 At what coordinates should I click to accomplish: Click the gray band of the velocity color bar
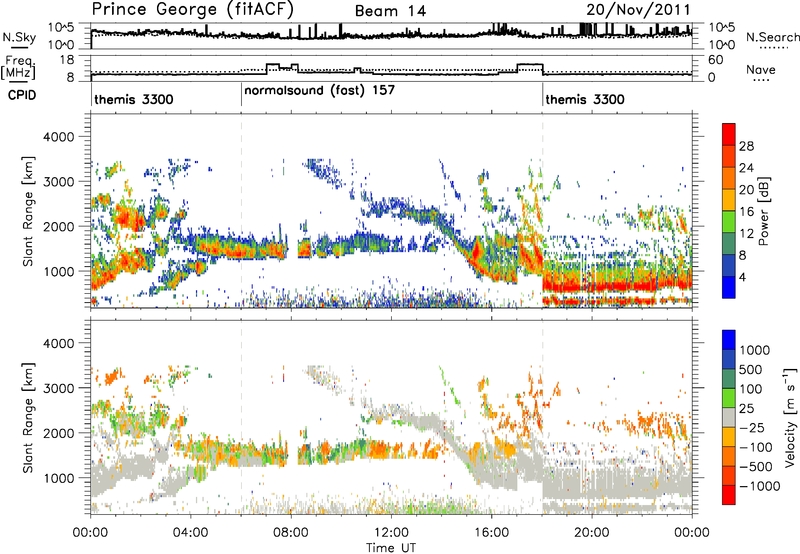[729, 417]
